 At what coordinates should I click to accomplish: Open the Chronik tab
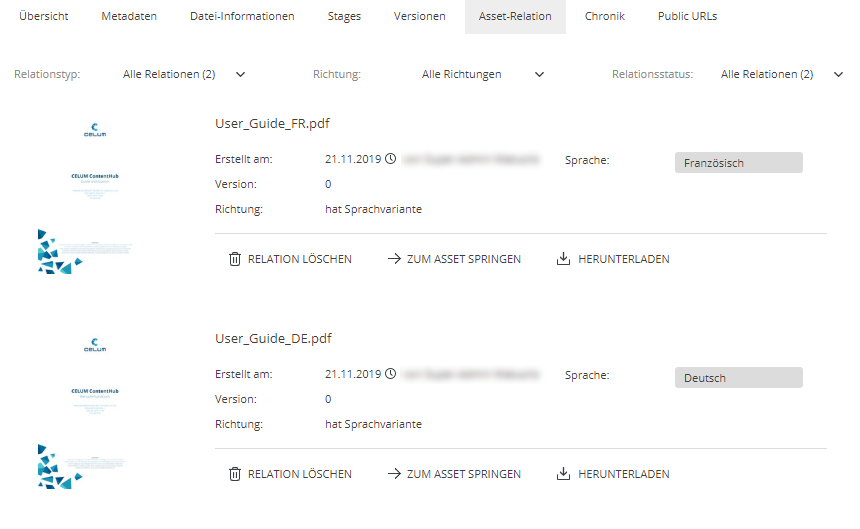(605, 17)
